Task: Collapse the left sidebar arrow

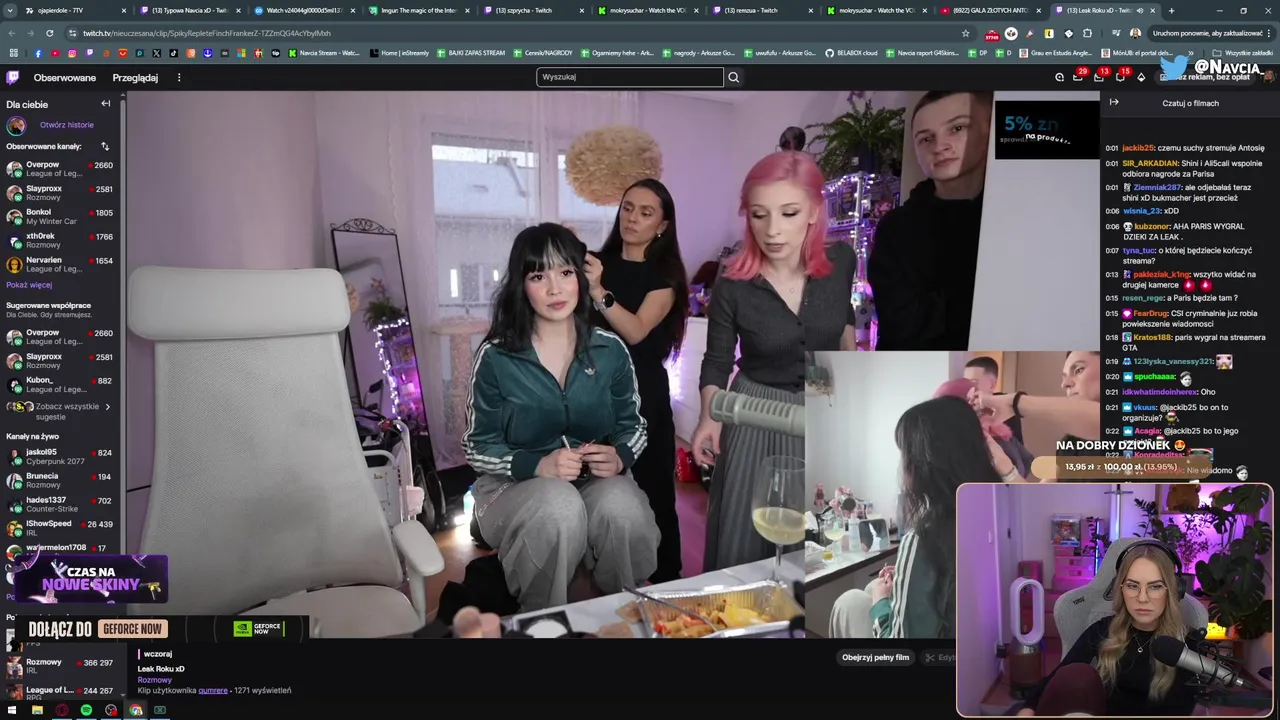Action: pyautogui.click(x=106, y=103)
